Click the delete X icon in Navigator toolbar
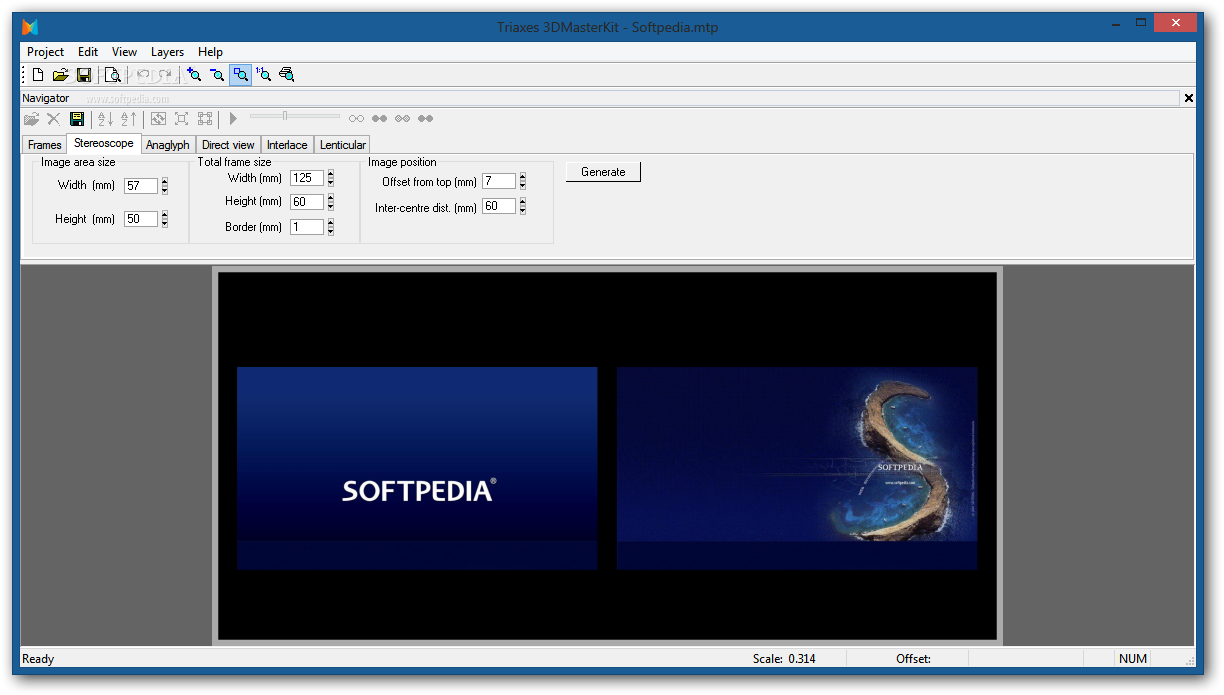The width and height of the screenshot is (1224, 695). [x=54, y=119]
